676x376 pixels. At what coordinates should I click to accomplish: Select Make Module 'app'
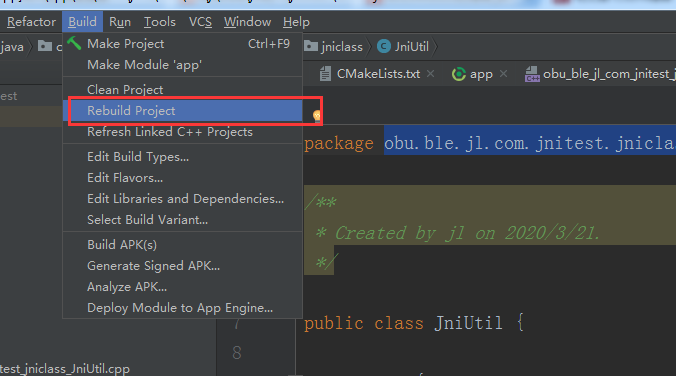pyautogui.click(x=183, y=65)
